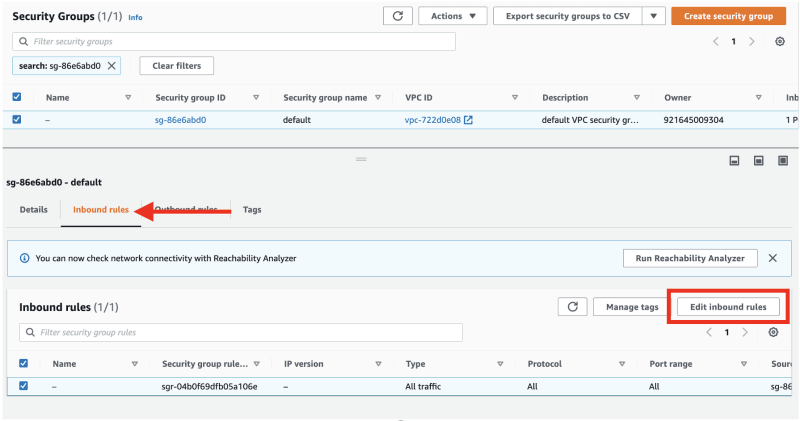Image resolution: width=800 pixels, height=421 pixels.
Task: Switch to the Tags tab
Action: coord(252,210)
